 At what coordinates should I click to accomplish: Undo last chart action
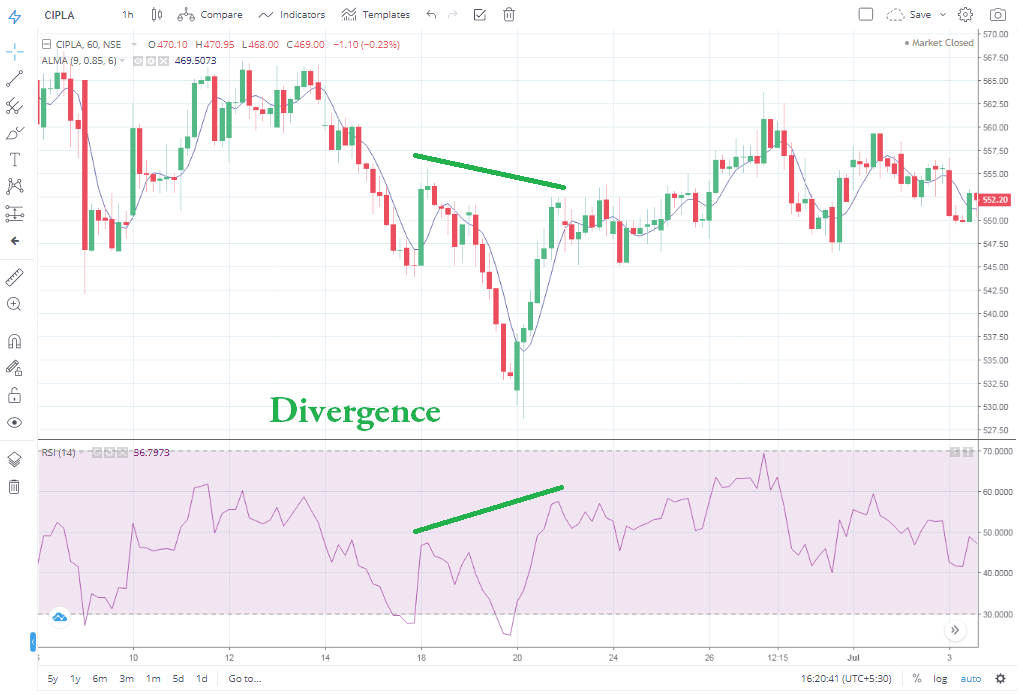point(431,14)
